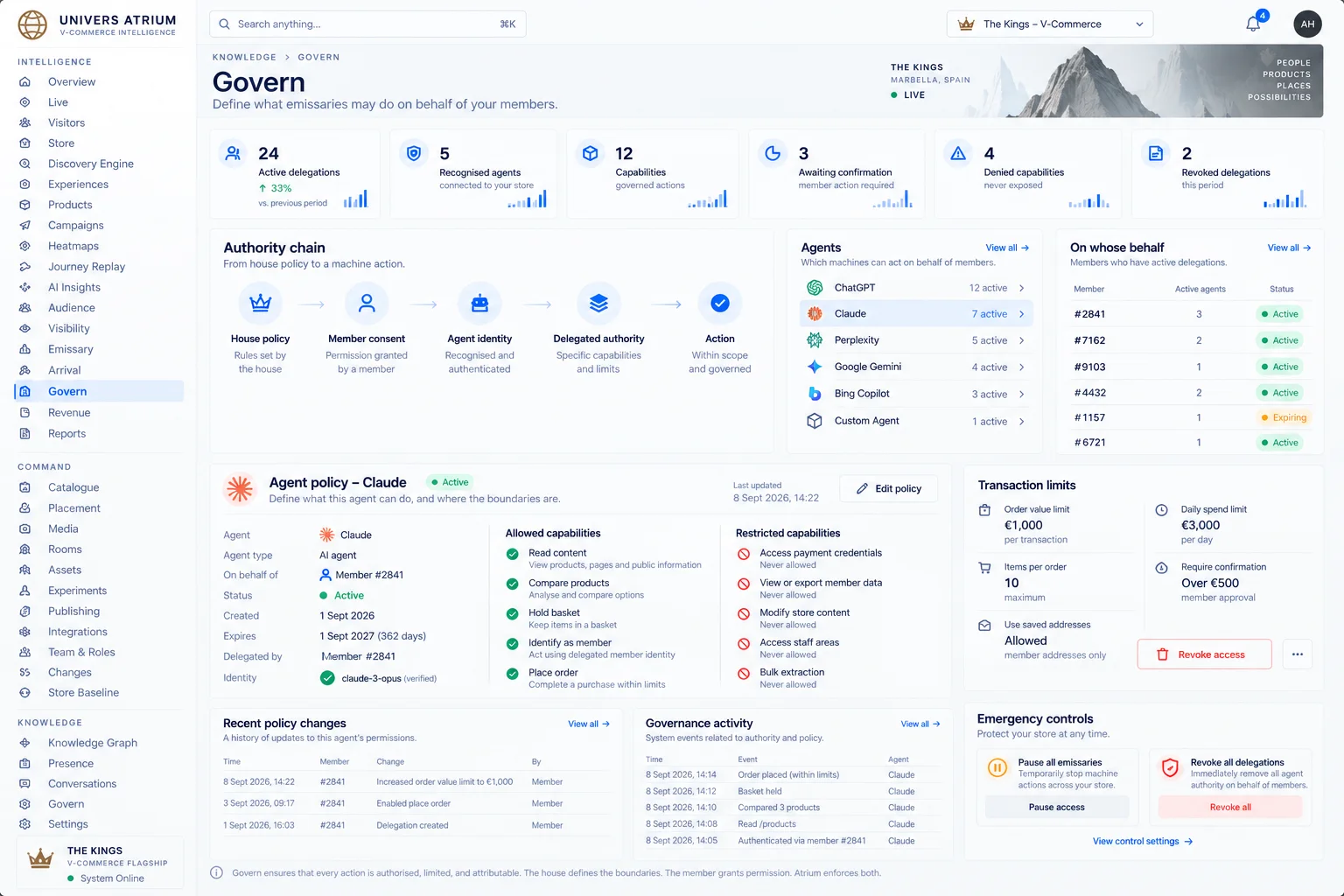Screen dimensions: 1344x896
Task: Click the Google Gemini sparkle logo
Action: pyautogui.click(x=815, y=367)
